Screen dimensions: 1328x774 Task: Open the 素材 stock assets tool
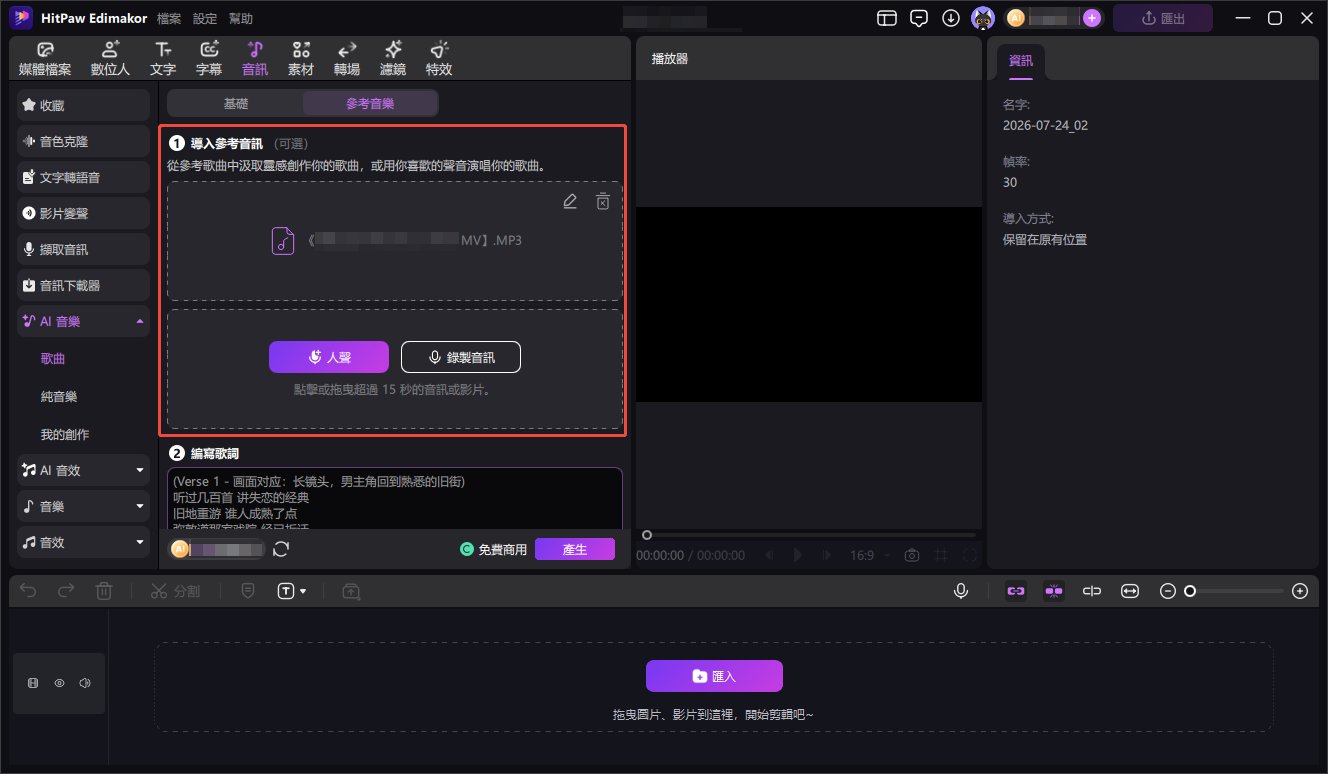pos(301,59)
